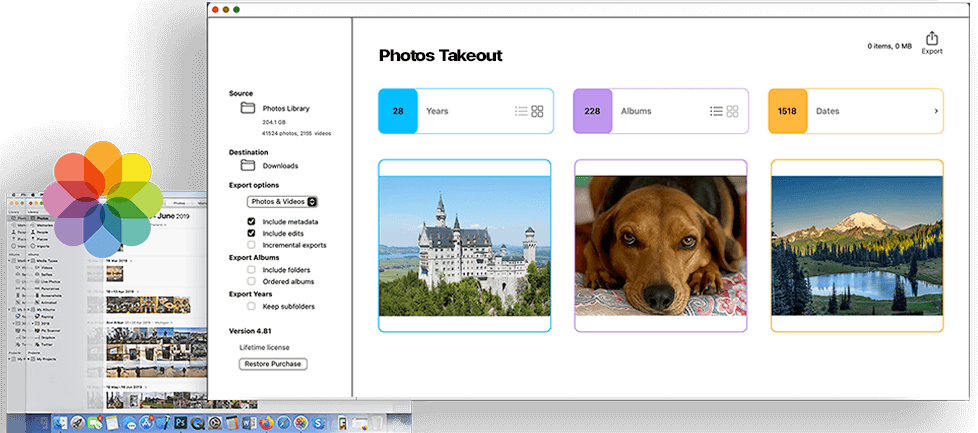Image resolution: width=978 pixels, height=433 pixels.
Task: Select Places in Photos window sidebar
Action: (40, 240)
